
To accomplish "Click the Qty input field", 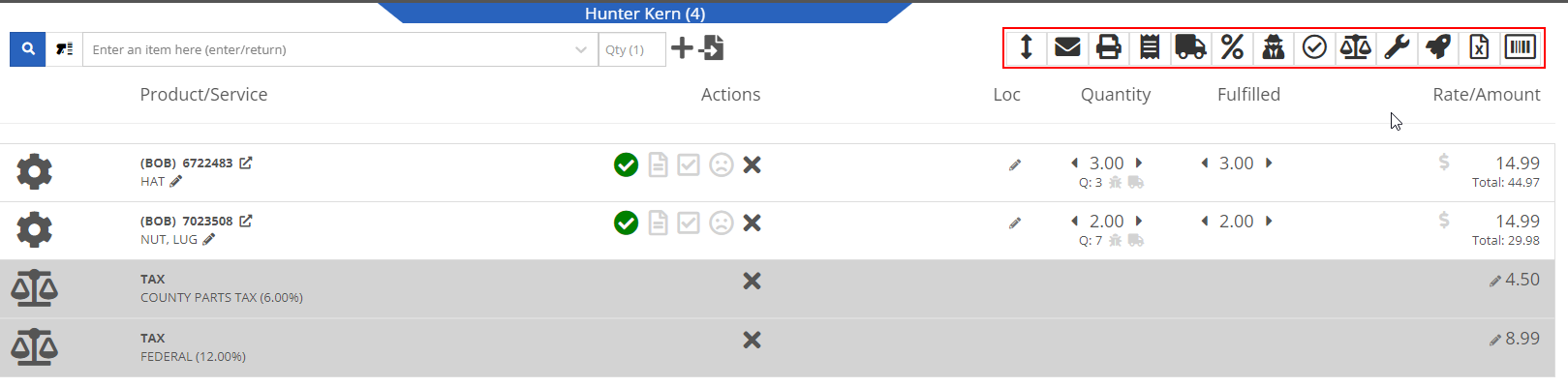I will tap(631, 49).
